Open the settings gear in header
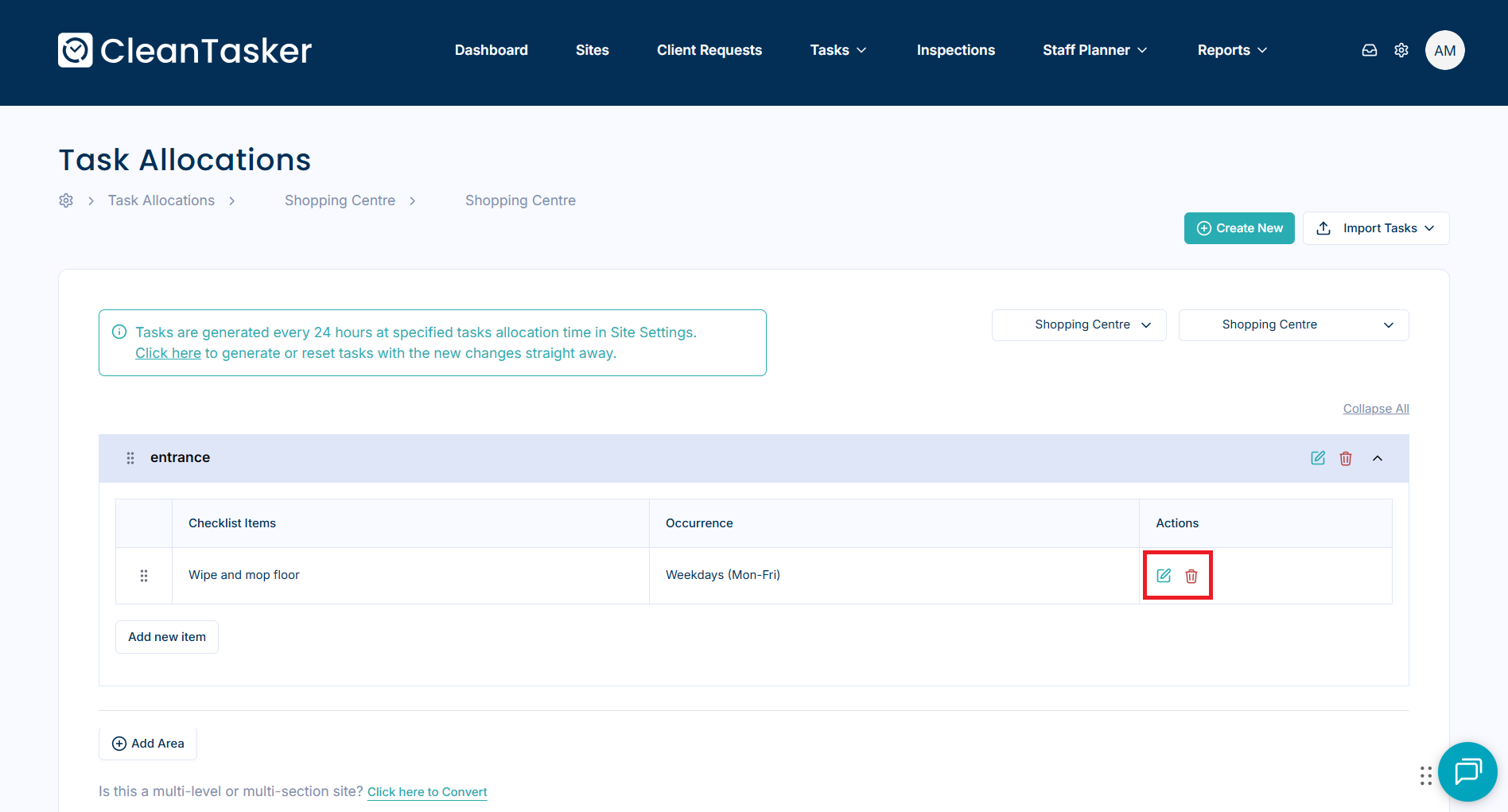 click(x=1401, y=50)
